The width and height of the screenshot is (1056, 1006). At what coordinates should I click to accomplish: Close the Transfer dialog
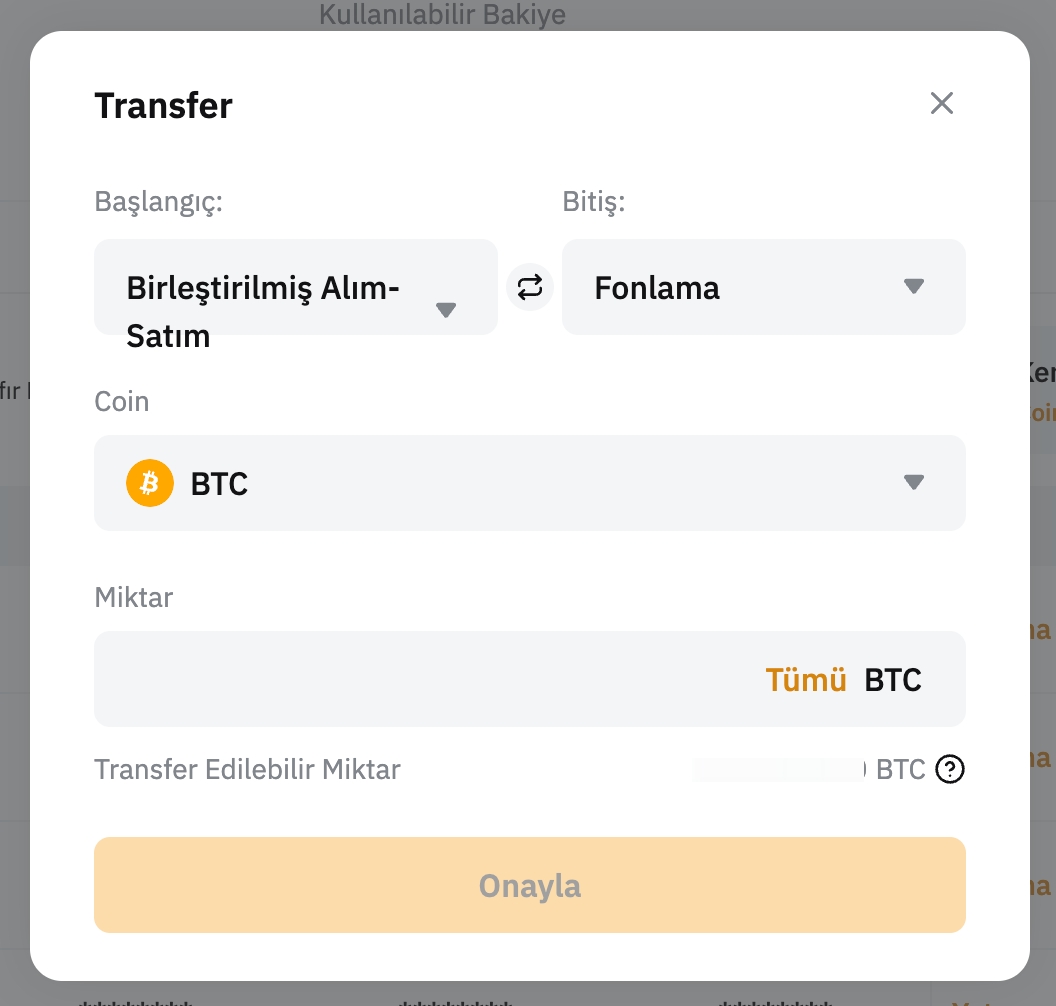(942, 103)
